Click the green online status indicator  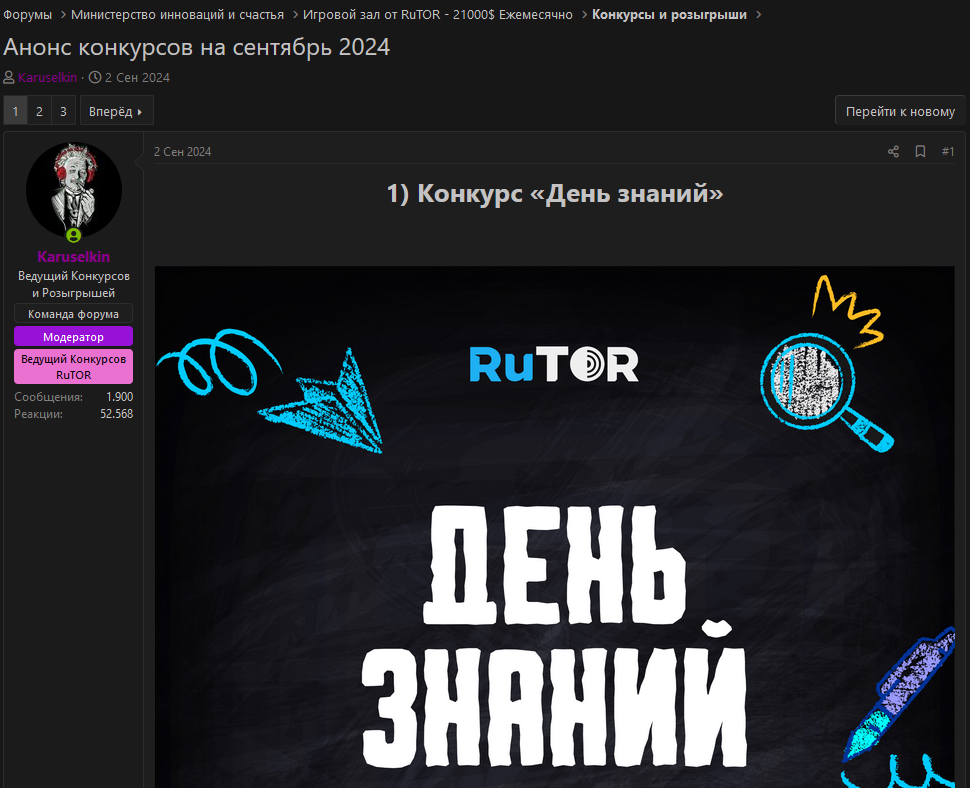pyautogui.click(x=73, y=235)
